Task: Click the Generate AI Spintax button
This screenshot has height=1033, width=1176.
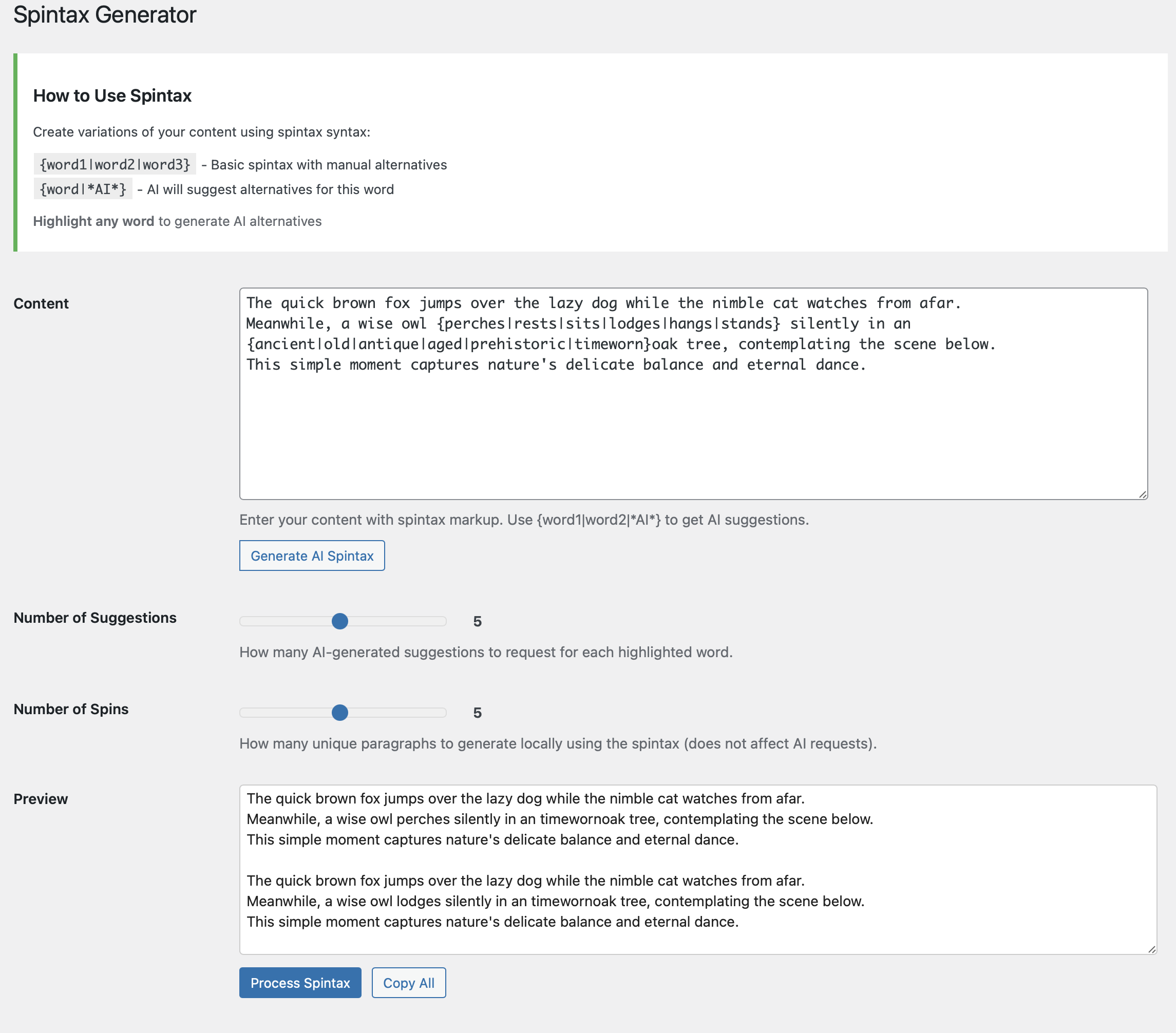Action: coord(312,556)
